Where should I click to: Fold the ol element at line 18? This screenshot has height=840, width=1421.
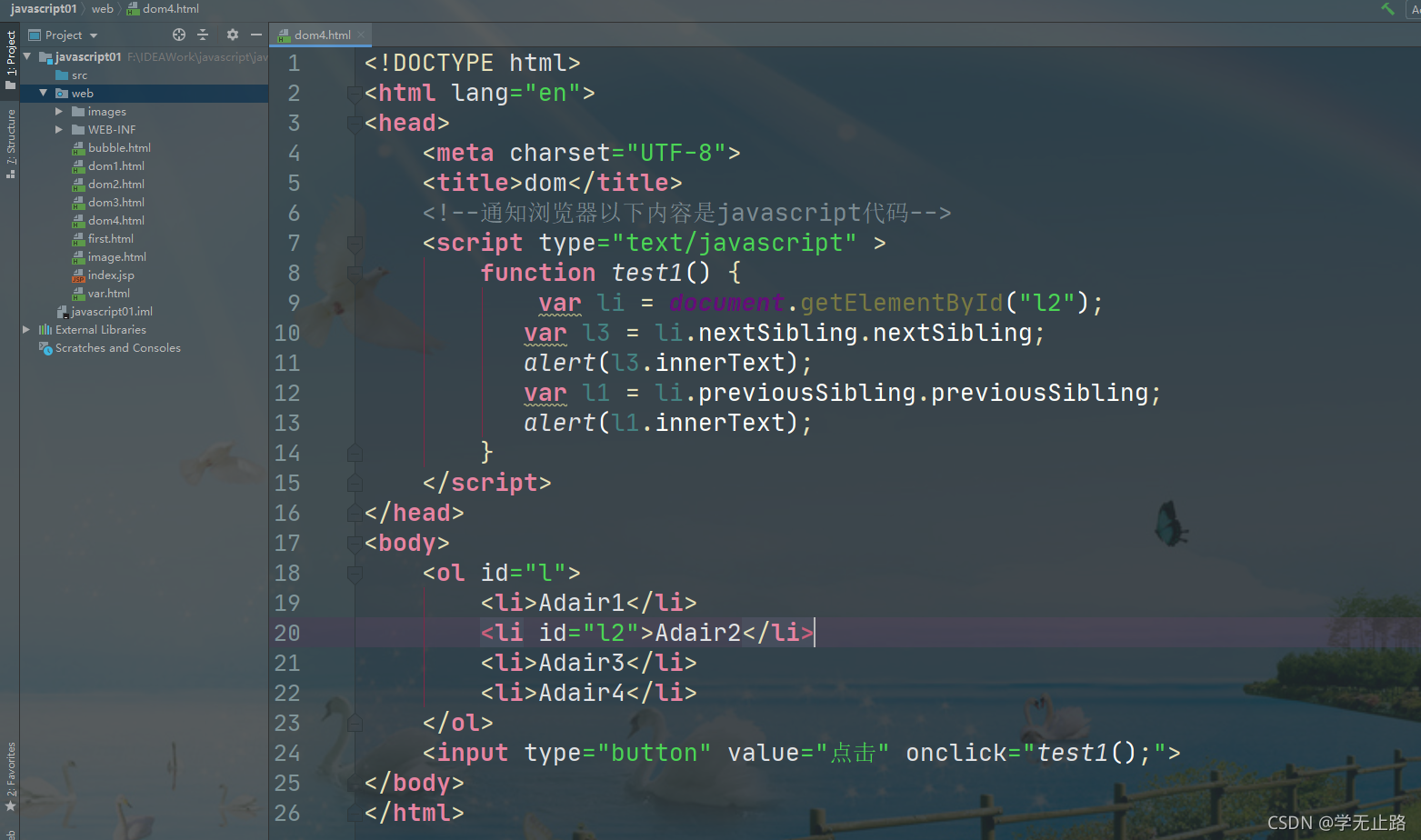[355, 573]
